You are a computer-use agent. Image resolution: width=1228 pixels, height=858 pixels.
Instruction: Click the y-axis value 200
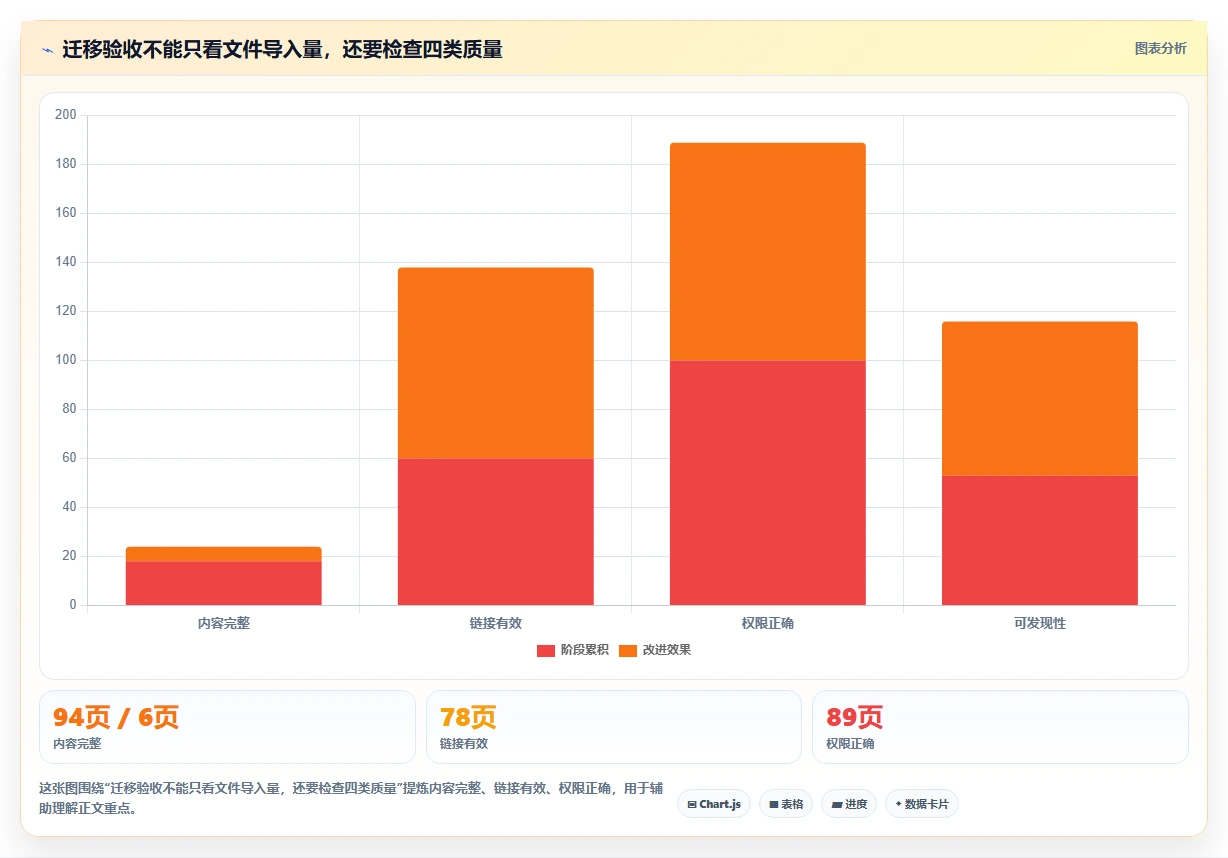pos(66,115)
